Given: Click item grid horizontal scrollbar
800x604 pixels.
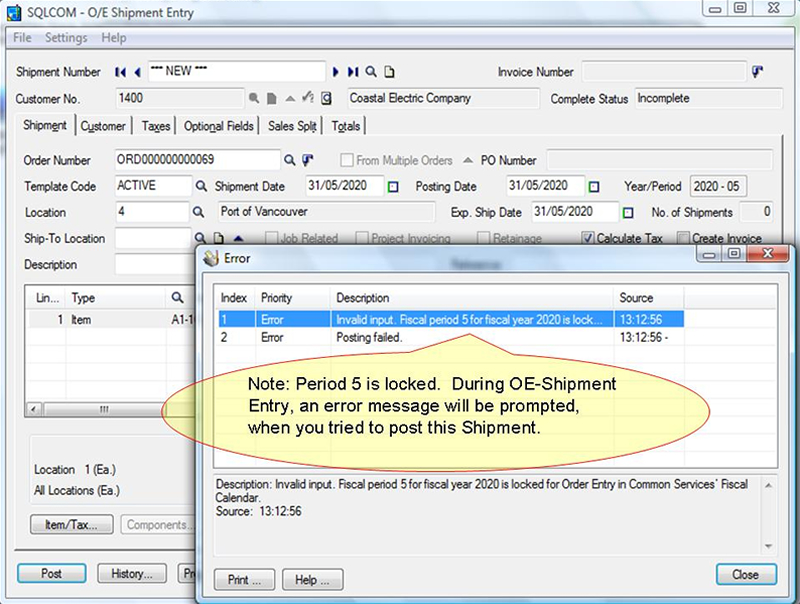Looking at the screenshot, I should click(x=104, y=410).
